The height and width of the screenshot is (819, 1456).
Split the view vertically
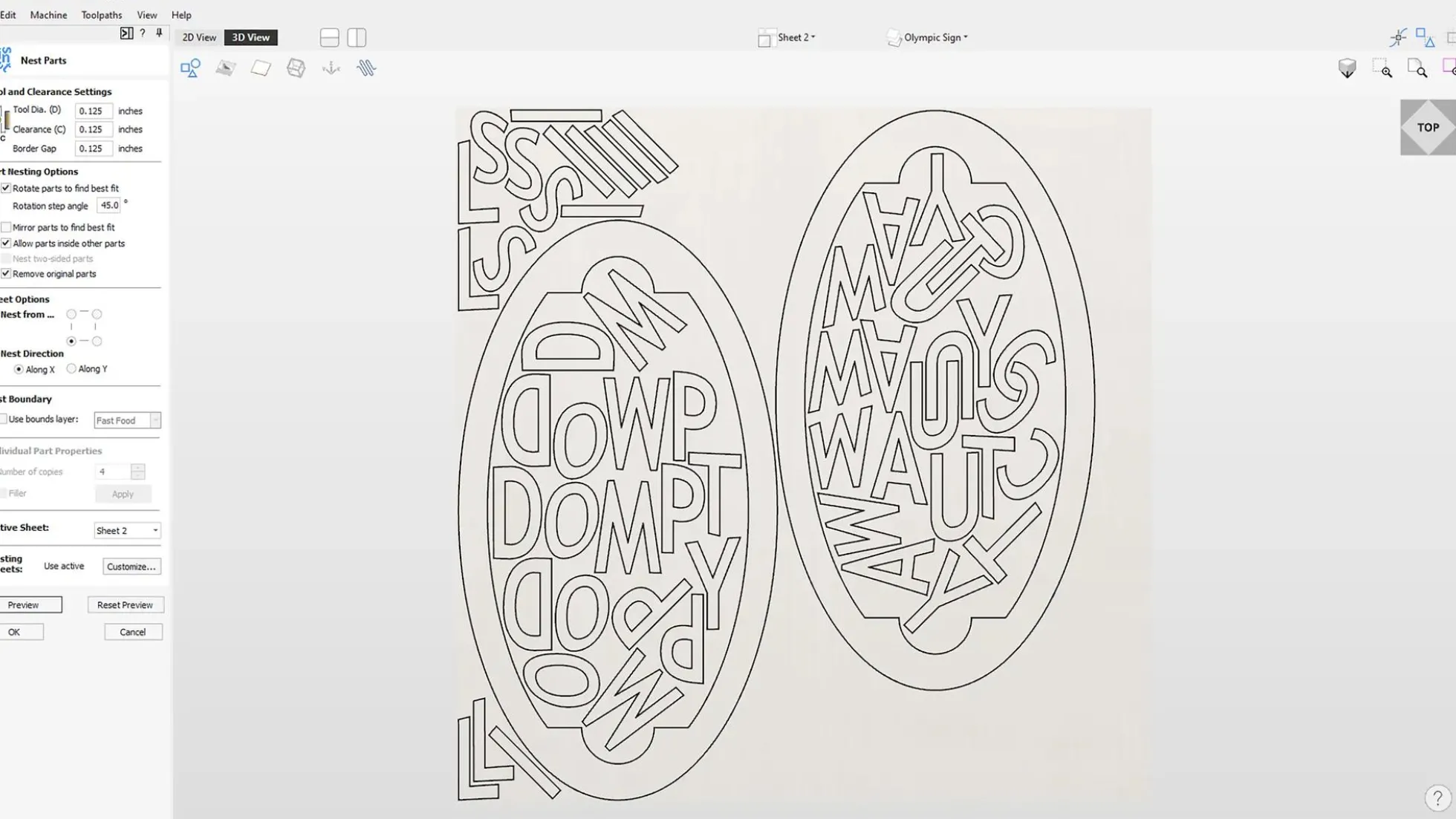(357, 37)
